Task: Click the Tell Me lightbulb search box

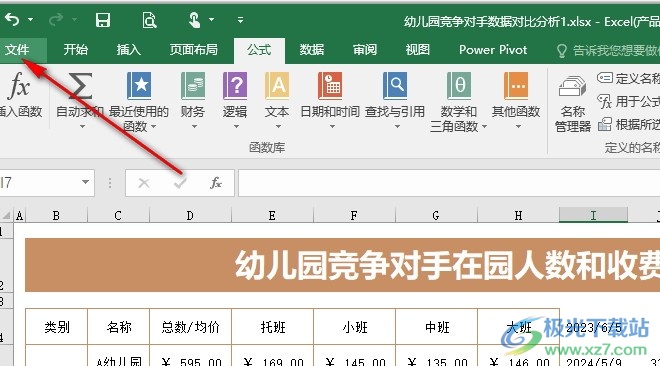Action: [608, 51]
